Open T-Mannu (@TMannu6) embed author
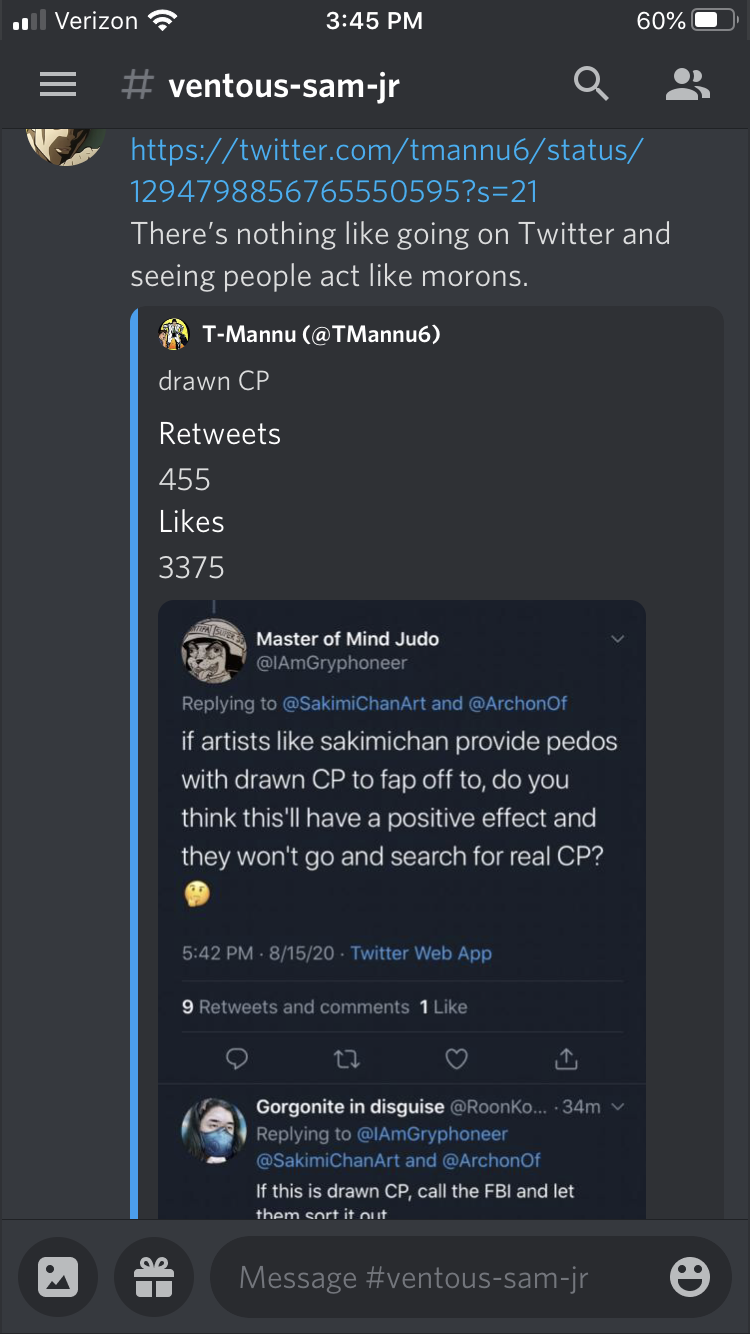This screenshot has height=1334, width=750. [x=321, y=334]
